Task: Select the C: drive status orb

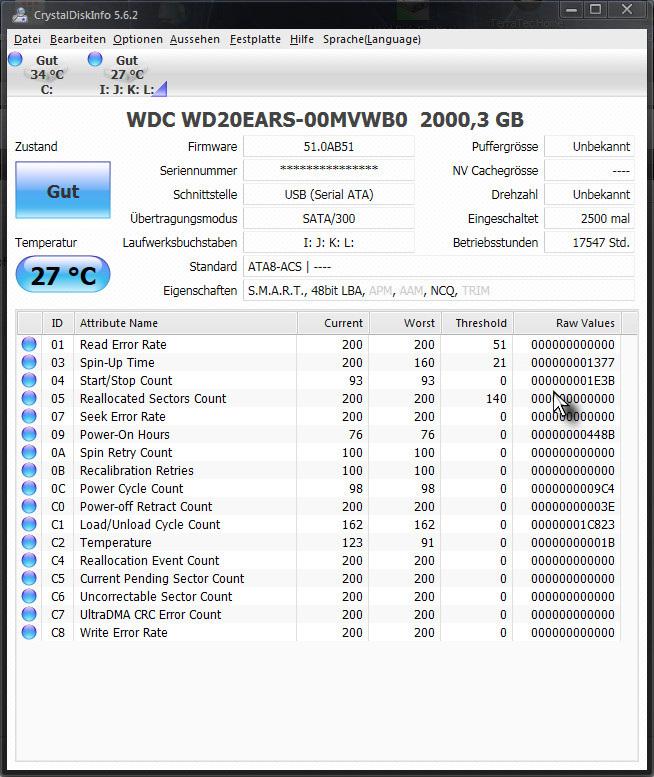Action: click(x=15, y=59)
